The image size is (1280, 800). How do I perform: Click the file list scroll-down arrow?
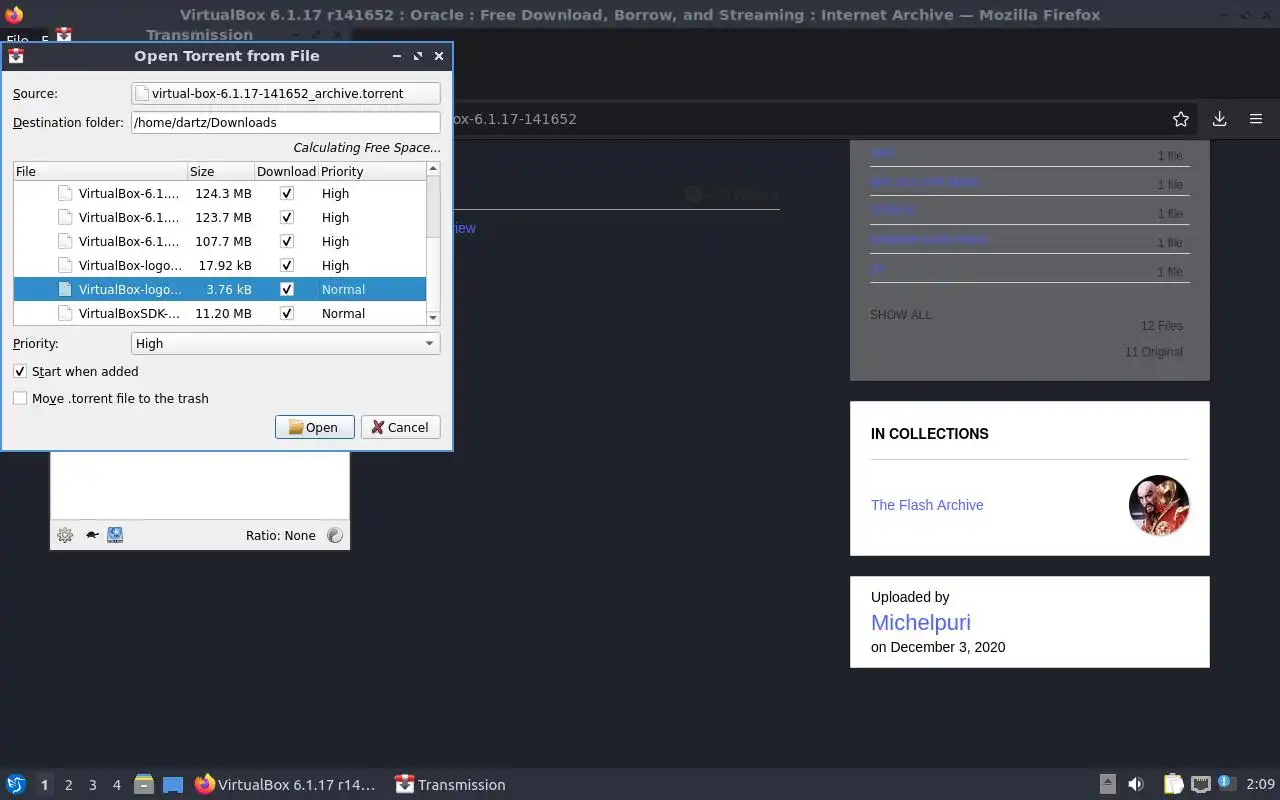pos(433,318)
